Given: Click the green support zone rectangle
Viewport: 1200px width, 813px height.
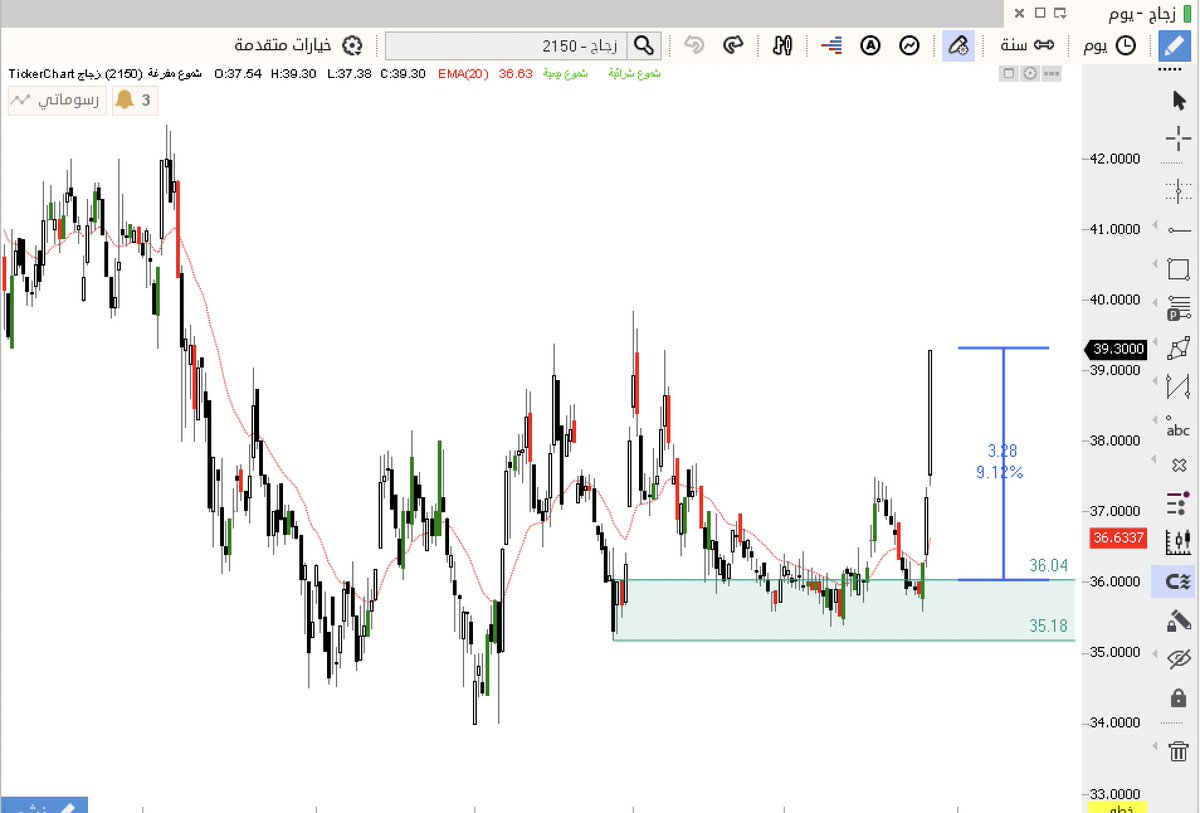Looking at the screenshot, I should click(844, 609).
